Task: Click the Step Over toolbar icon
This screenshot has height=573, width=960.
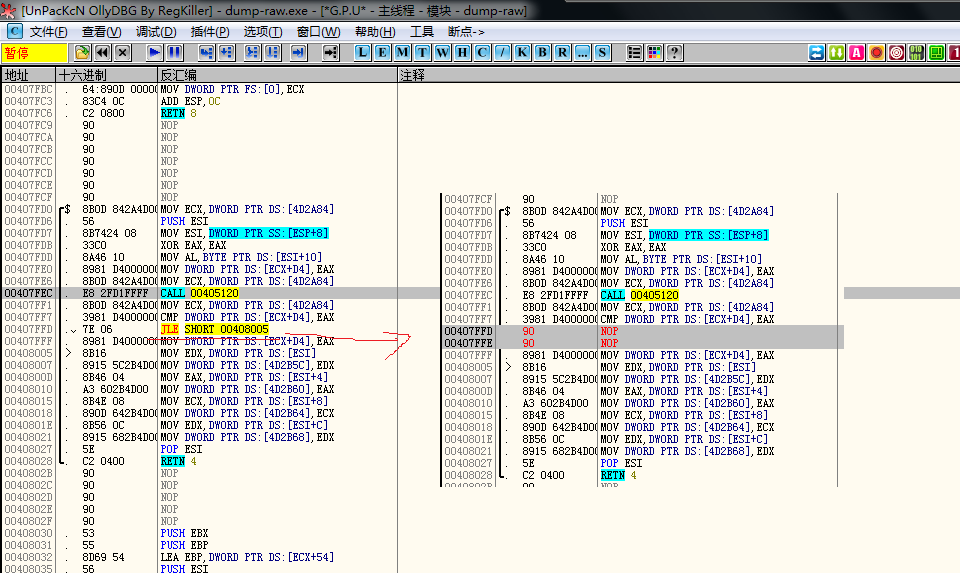Action: [227, 53]
